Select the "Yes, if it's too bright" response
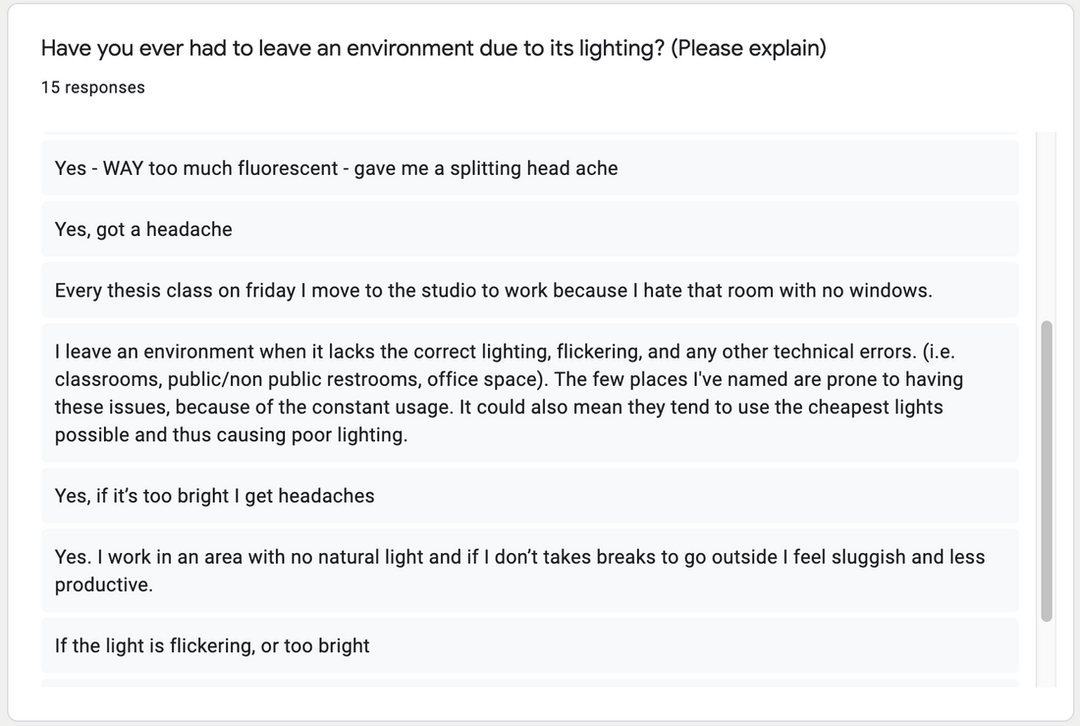The width and height of the screenshot is (1080, 726). click(x=215, y=496)
